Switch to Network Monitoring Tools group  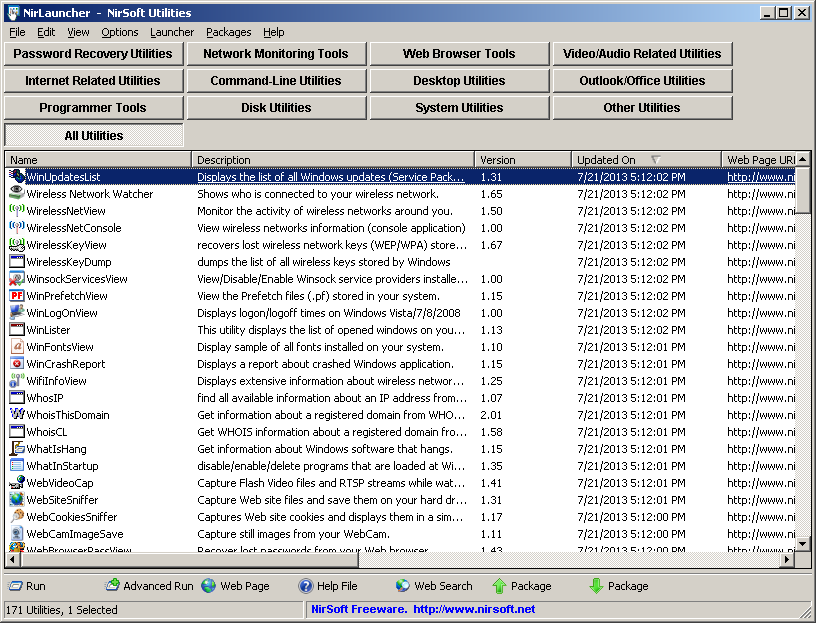point(276,54)
